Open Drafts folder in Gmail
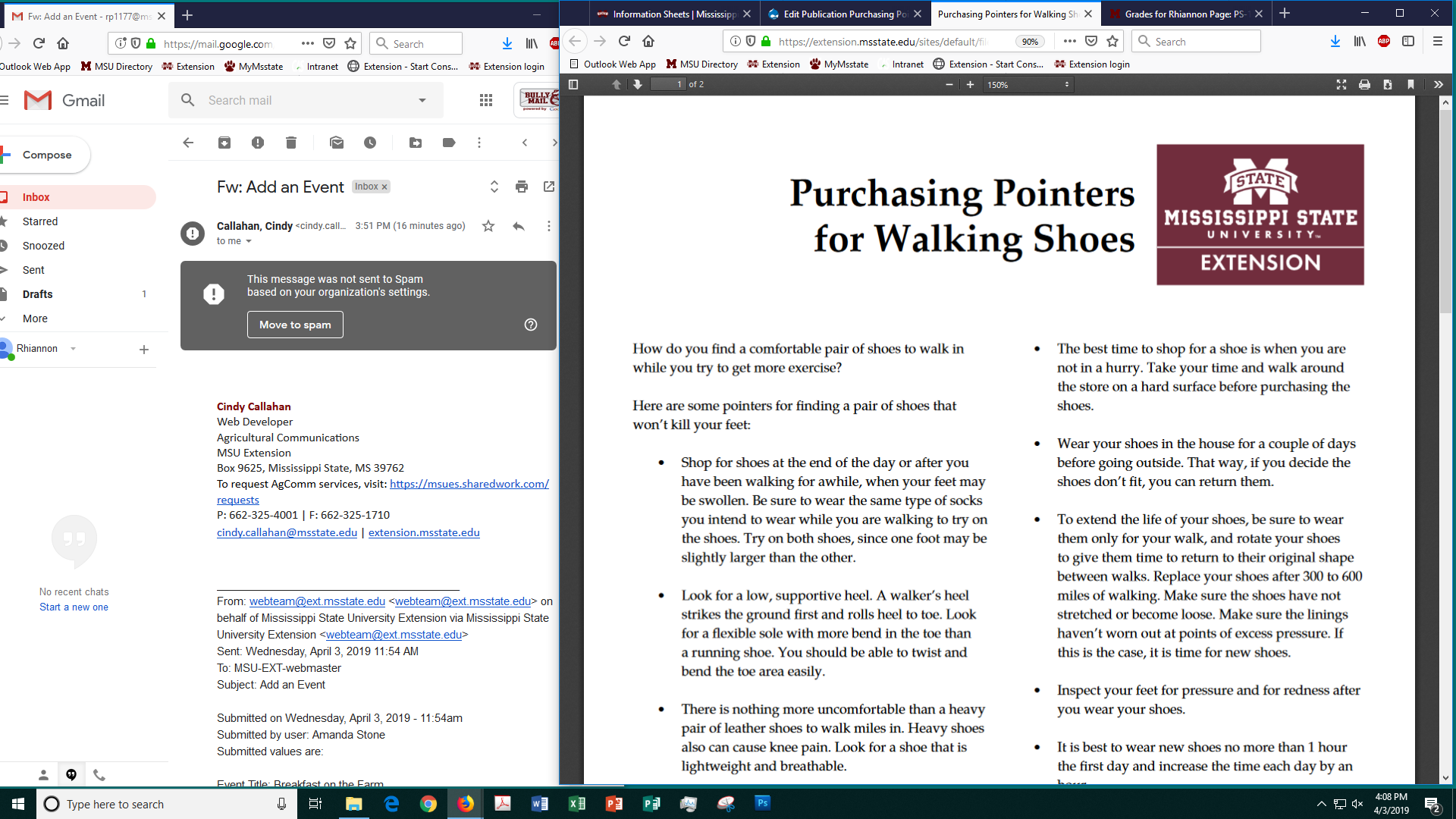Image resolution: width=1456 pixels, height=819 pixels. [x=37, y=294]
